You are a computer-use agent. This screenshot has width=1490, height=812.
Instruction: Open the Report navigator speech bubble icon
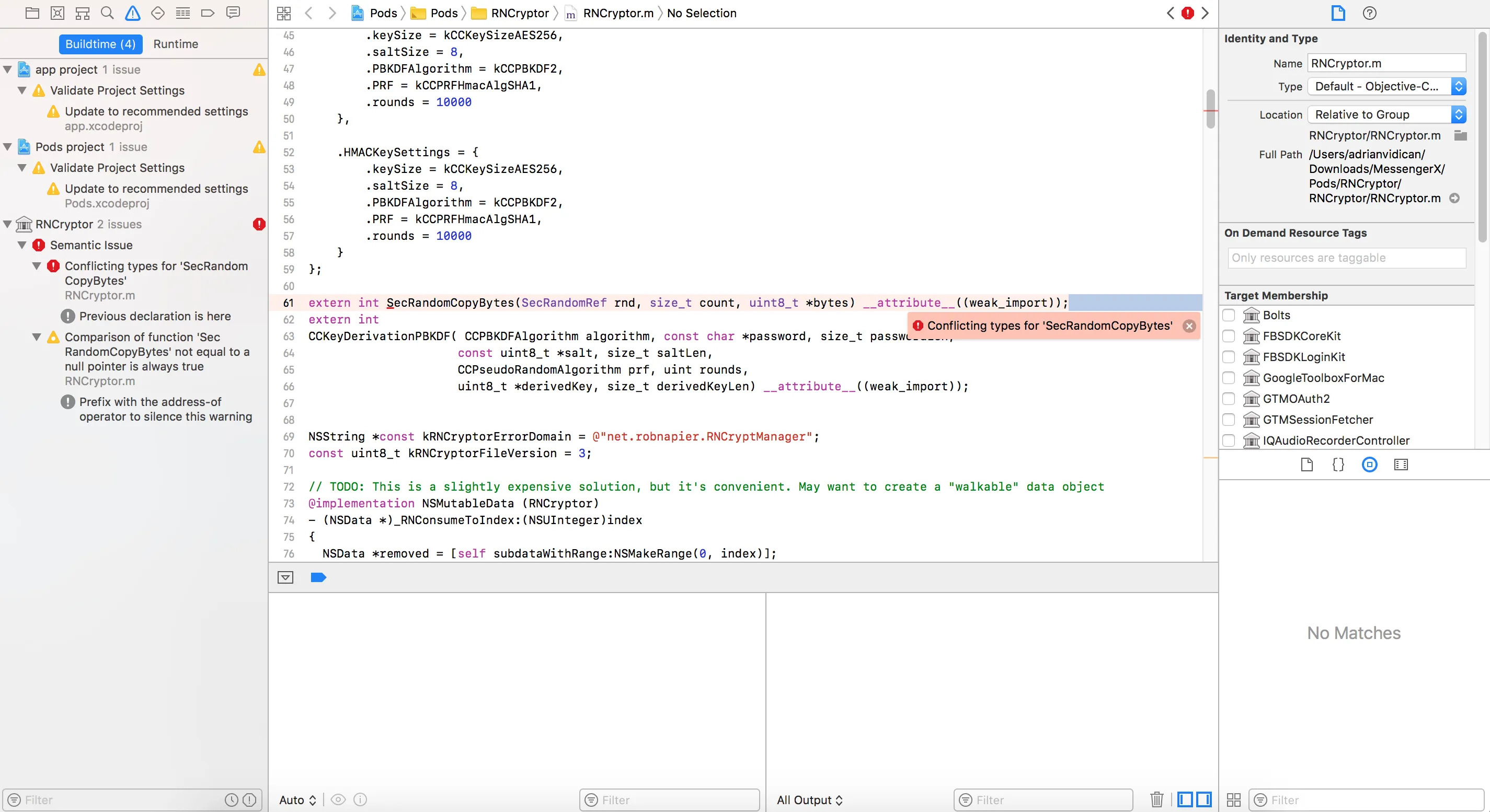pyautogui.click(x=233, y=13)
